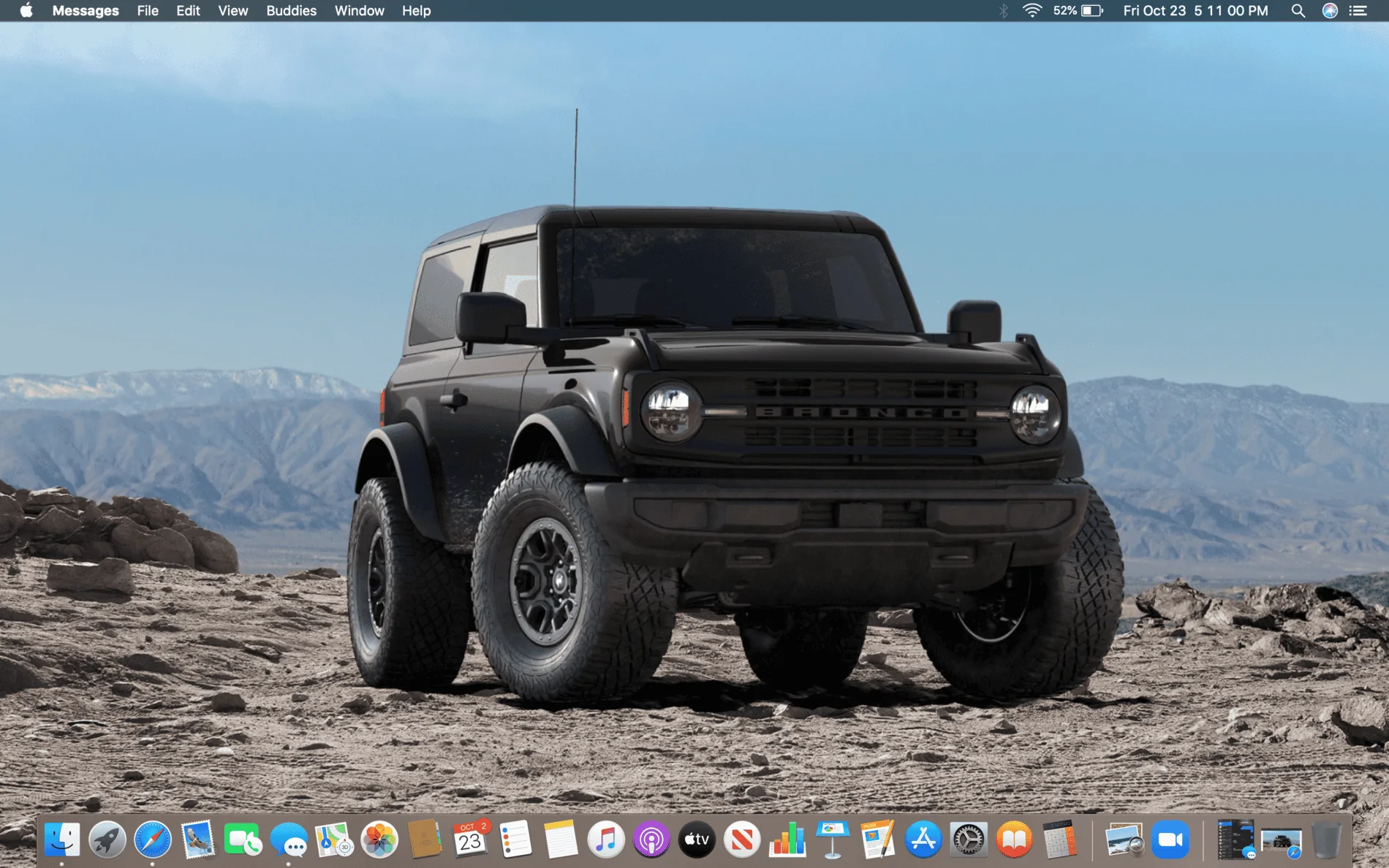Open Music app in dock
This screenshot has height=868, width=1389.
tap(606, 840)
